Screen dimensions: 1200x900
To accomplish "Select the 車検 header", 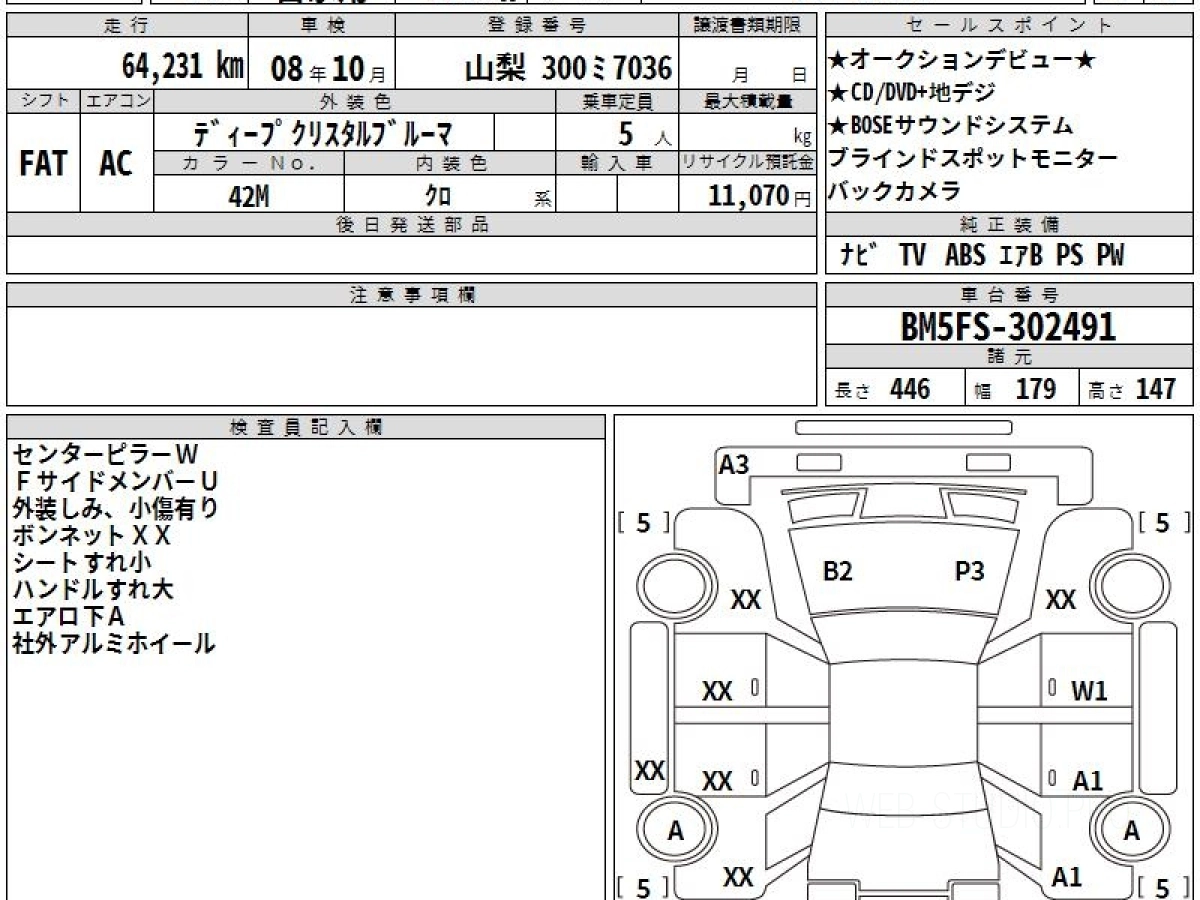I will (321, 25).
